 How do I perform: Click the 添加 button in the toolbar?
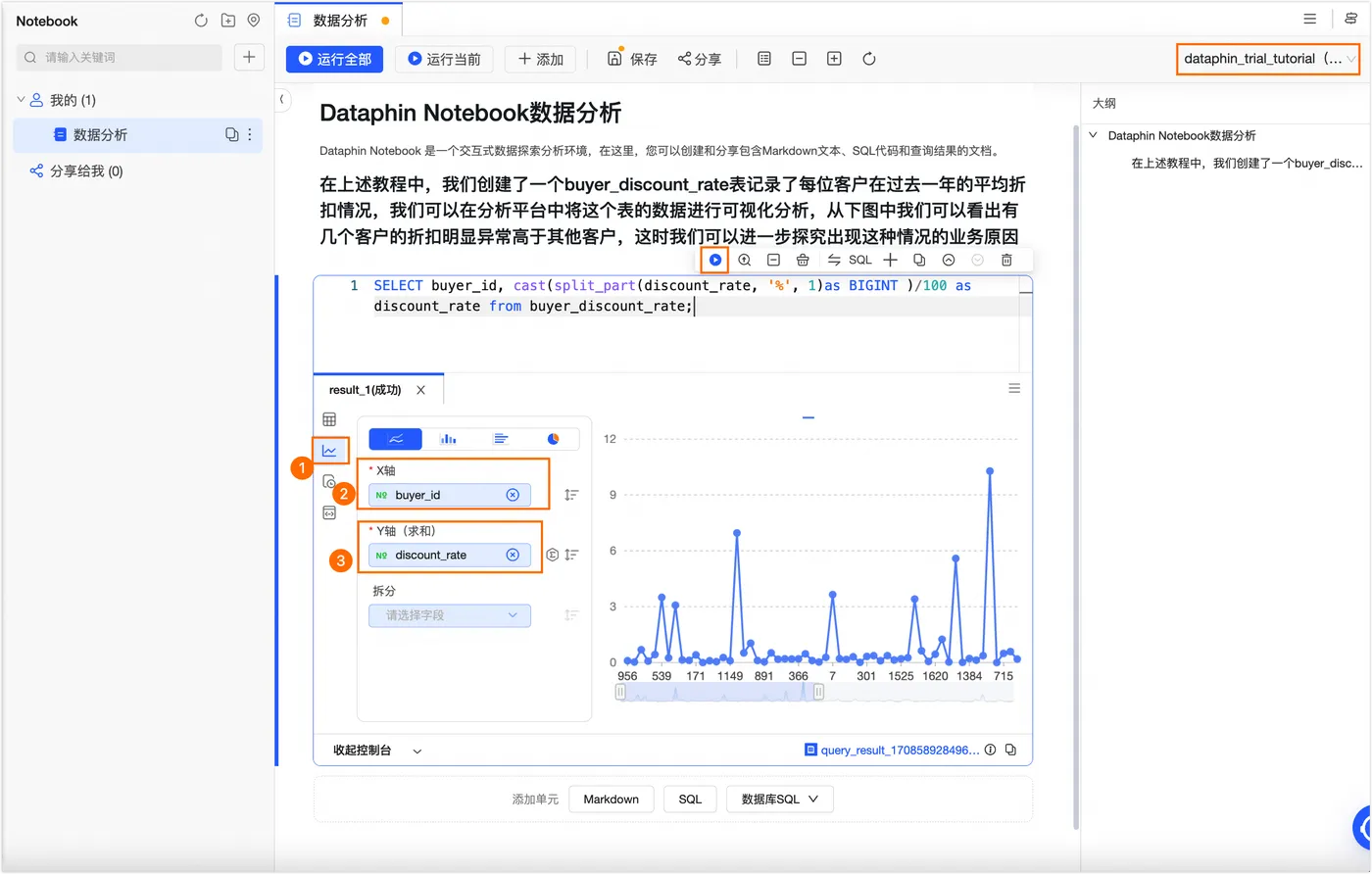541,59
